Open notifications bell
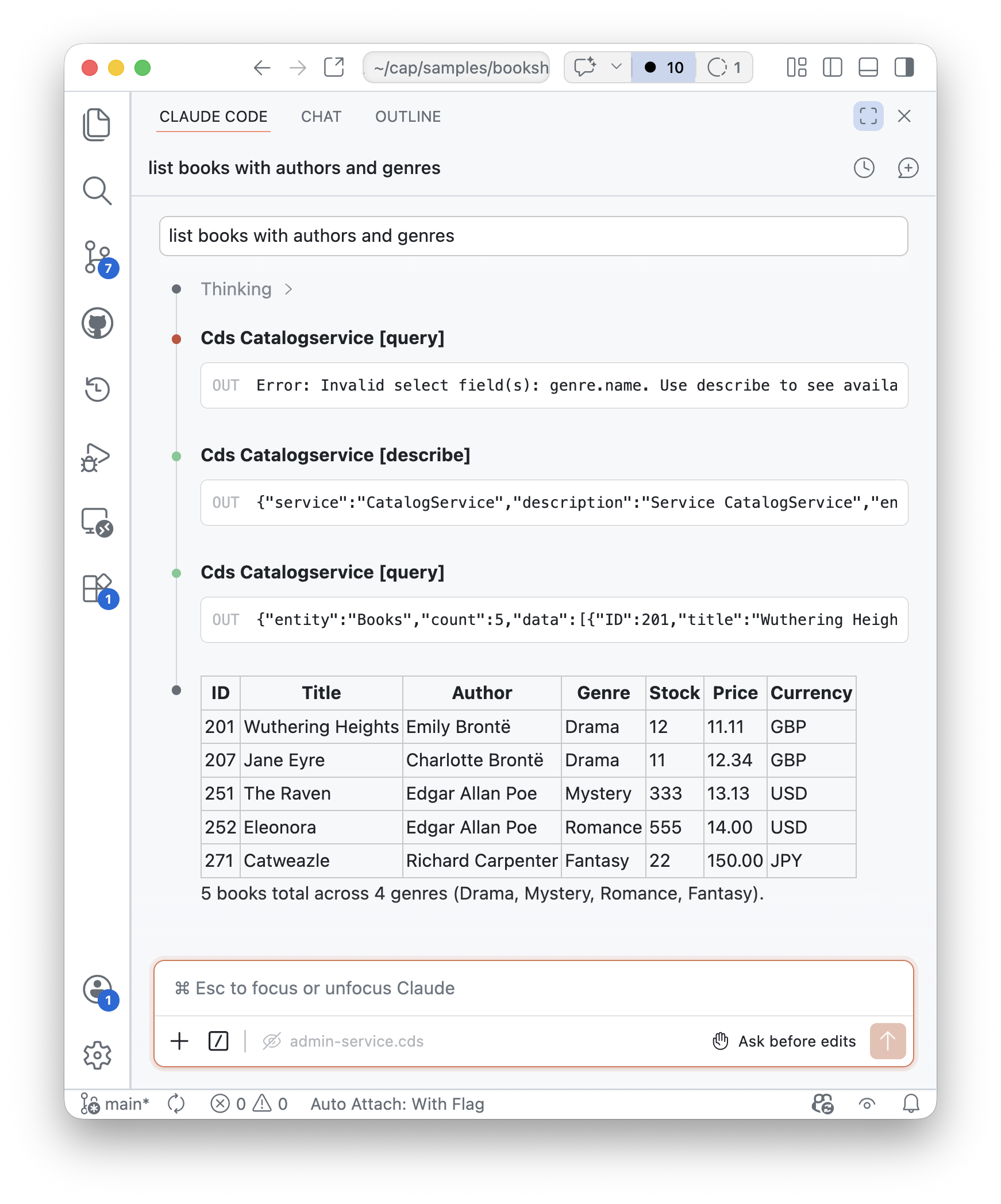Image resolution: width=1001 pixels, height=1204 pixels. (911, 1103)
